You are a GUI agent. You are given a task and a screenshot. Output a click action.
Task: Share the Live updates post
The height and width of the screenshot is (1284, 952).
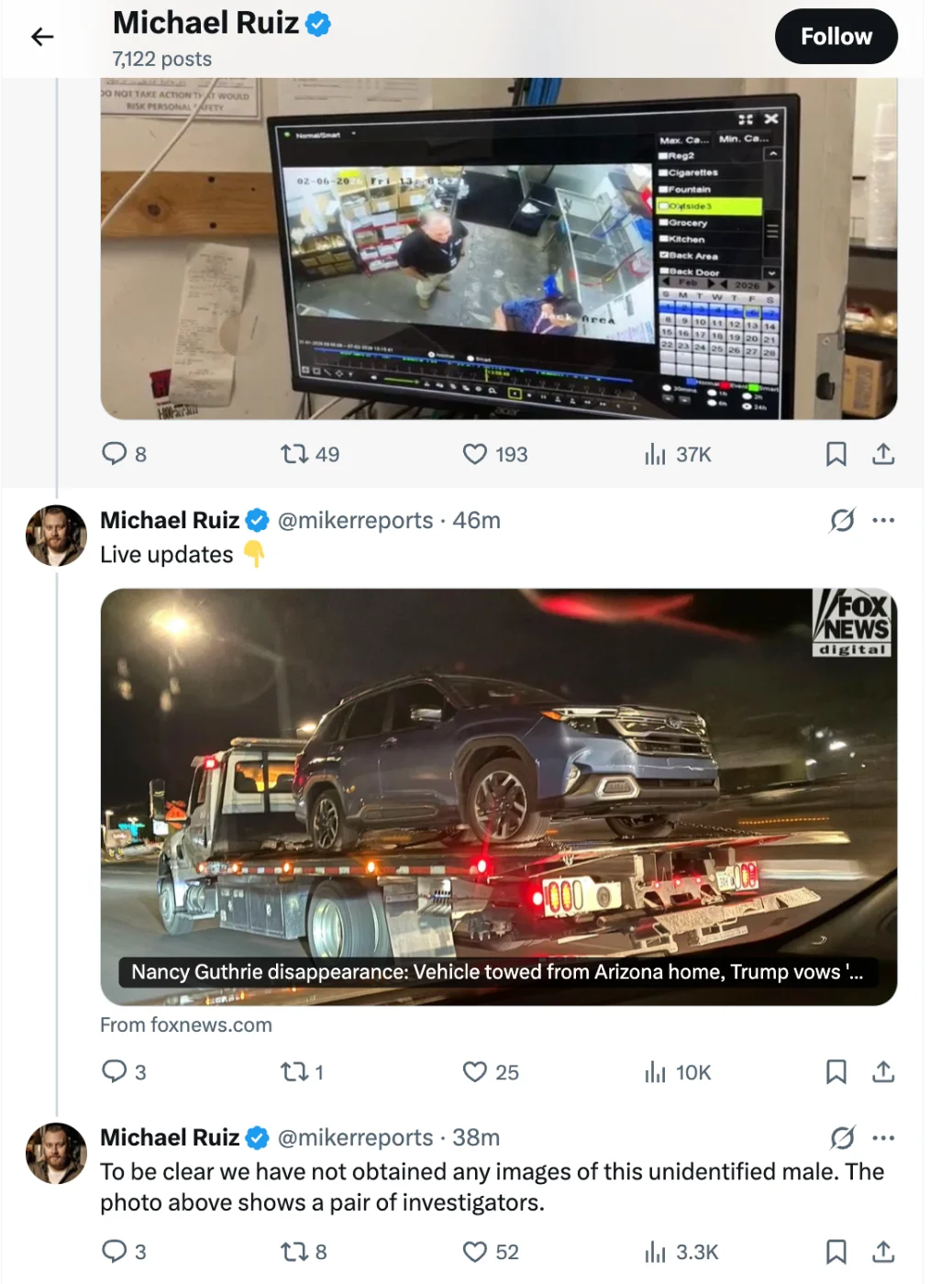point(883,1072)
